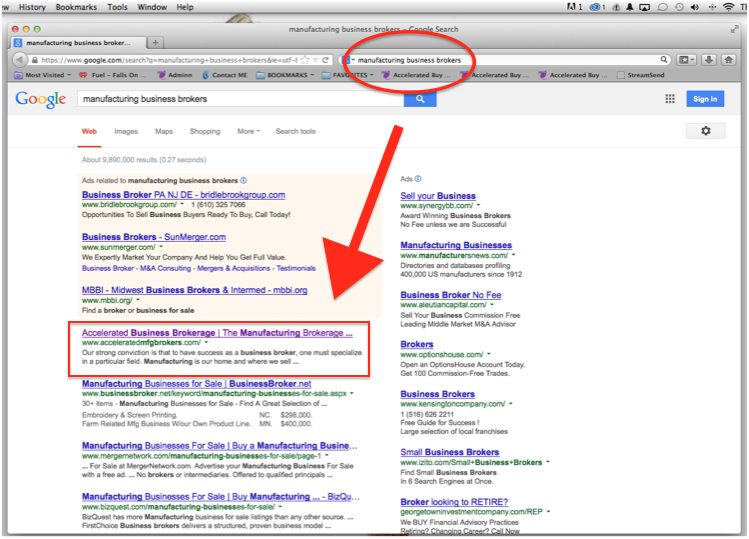
Task: Open Small Business Brokers ad link
Action: pos(449,452)
